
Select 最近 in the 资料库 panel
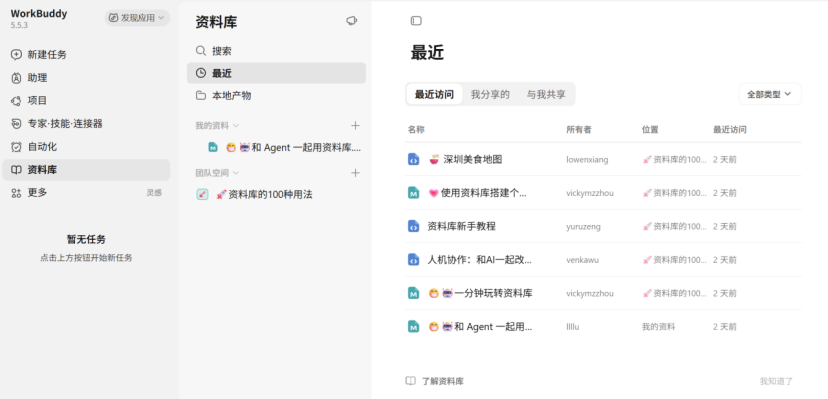pos(276,73)
